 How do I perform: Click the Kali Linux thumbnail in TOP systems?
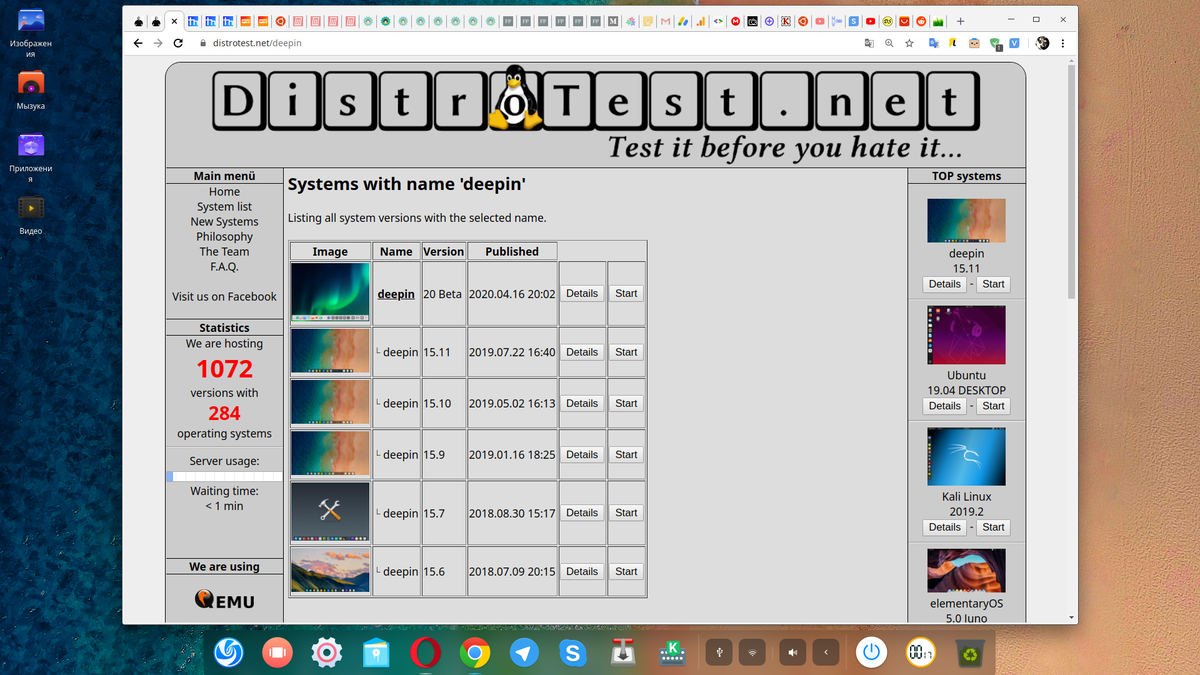966,457
